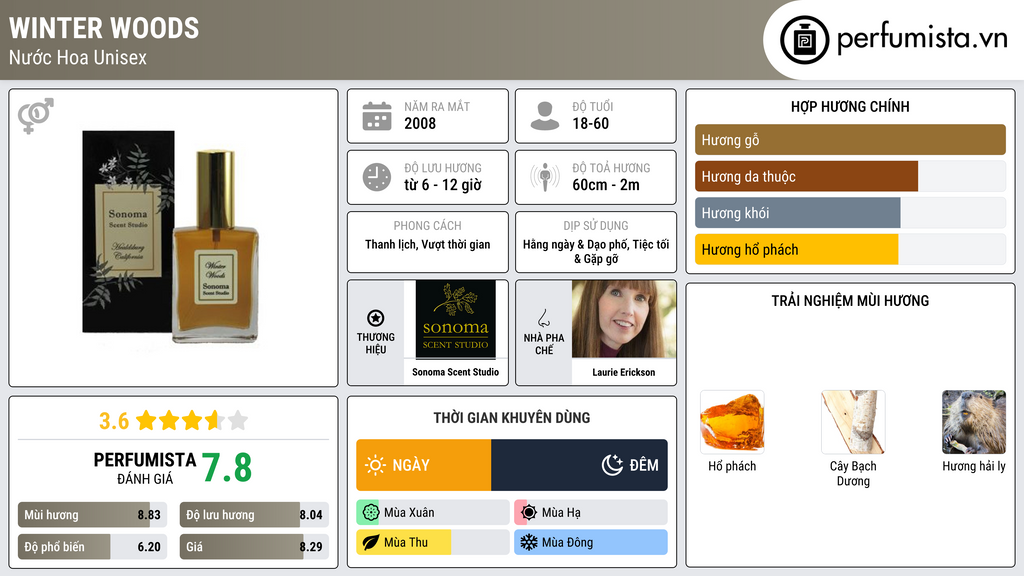Open the Sonoma Scent Studio brand logo
The width and height of the screenshot is (1024, 576).
pyautogui.click(x=455, y=319)
